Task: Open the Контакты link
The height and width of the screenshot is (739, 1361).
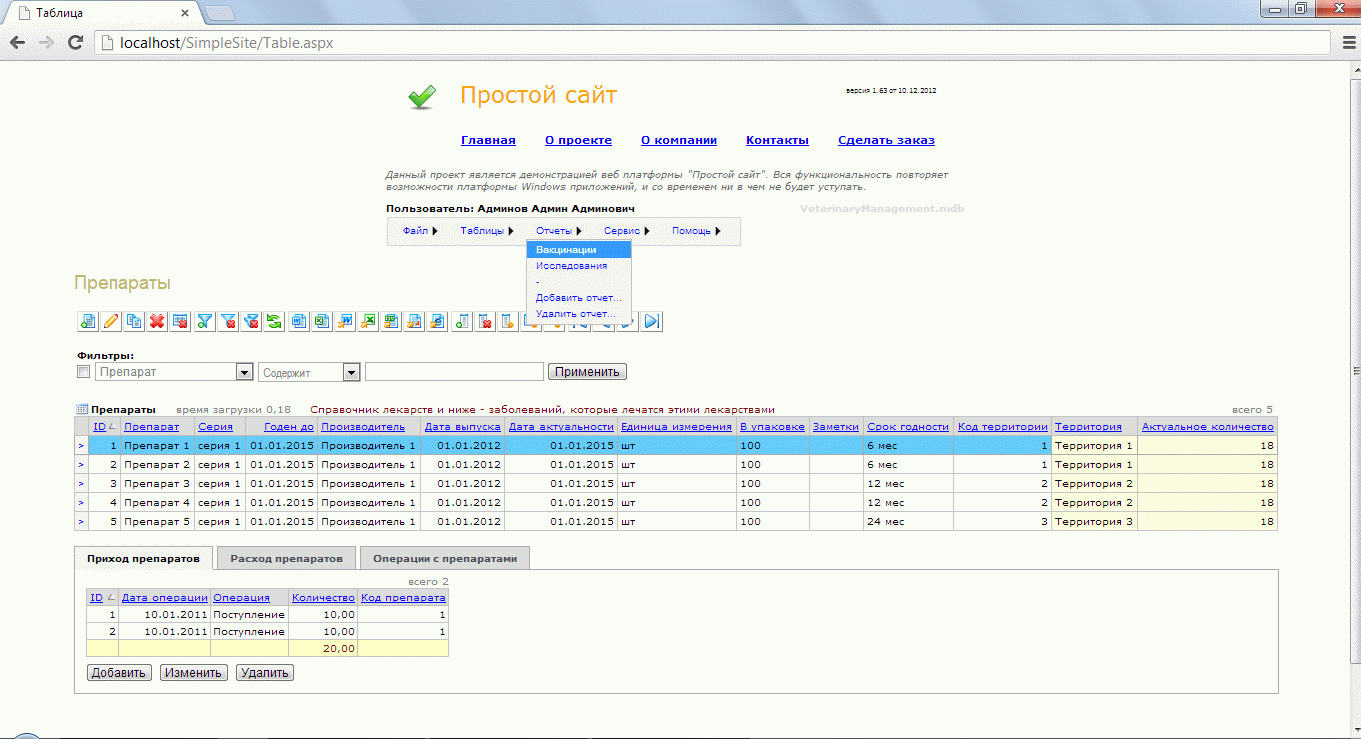Action: 777,140
